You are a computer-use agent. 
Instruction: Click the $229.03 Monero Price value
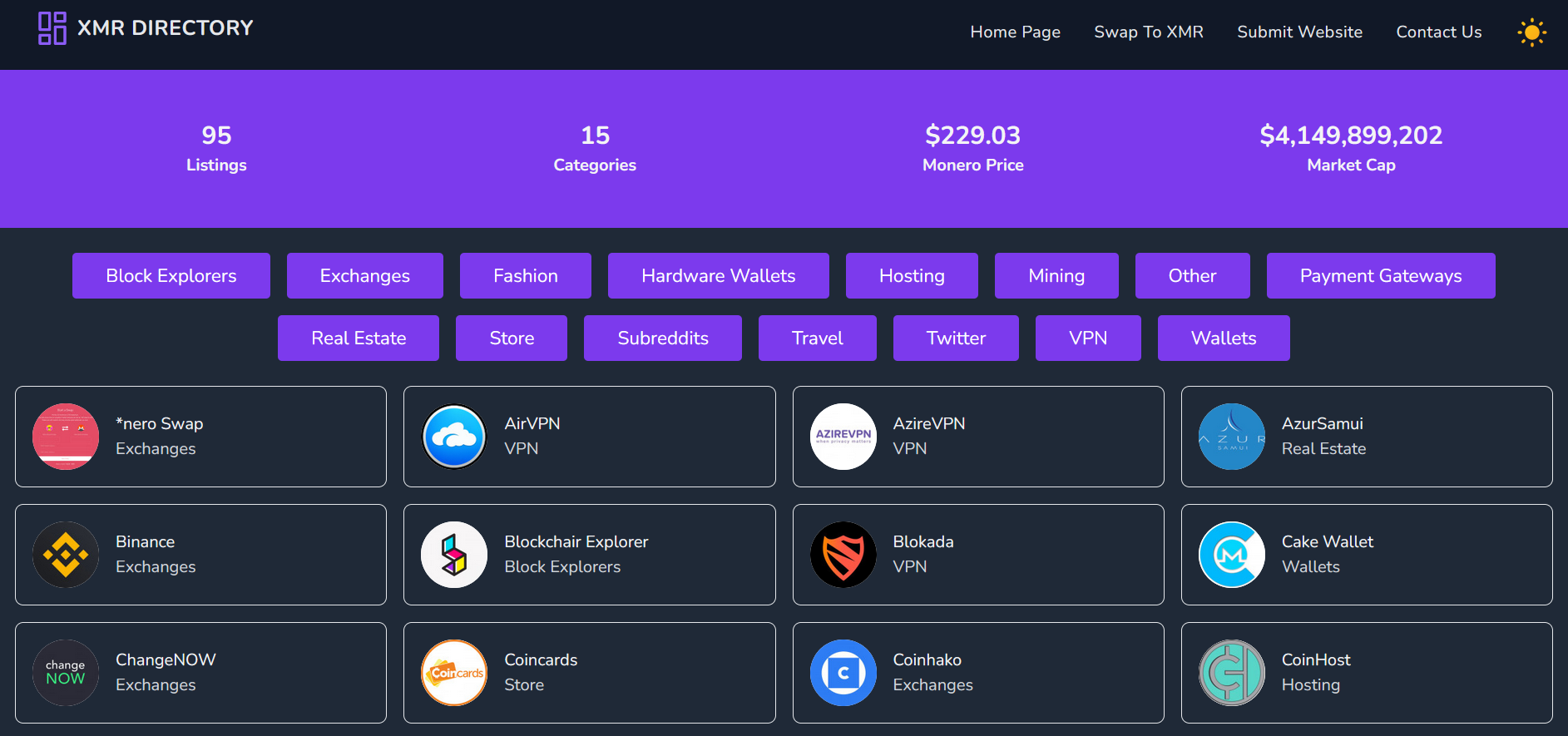coord(972,135)
